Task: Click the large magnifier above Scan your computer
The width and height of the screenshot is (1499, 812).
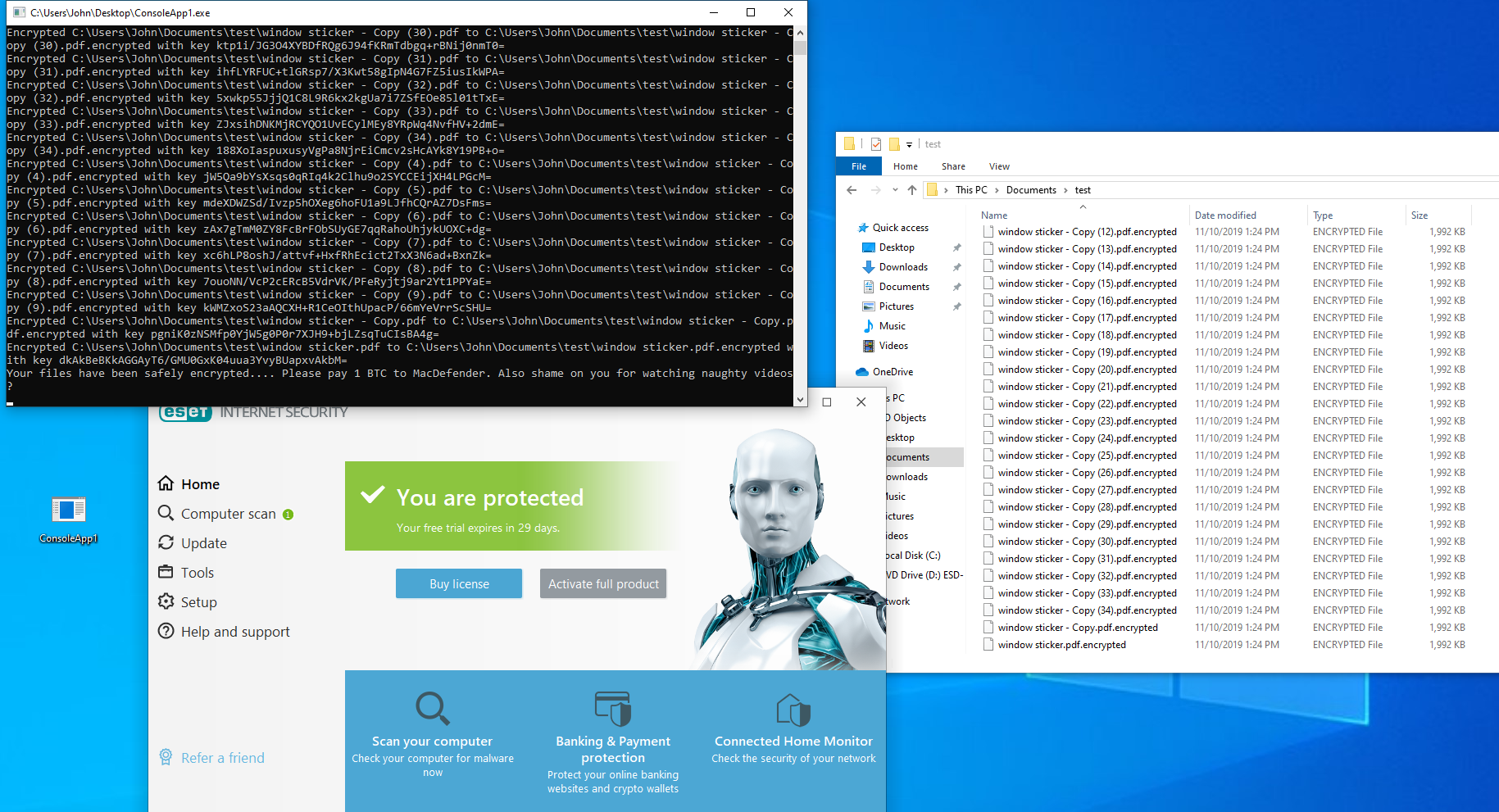Action: [432, 709]
